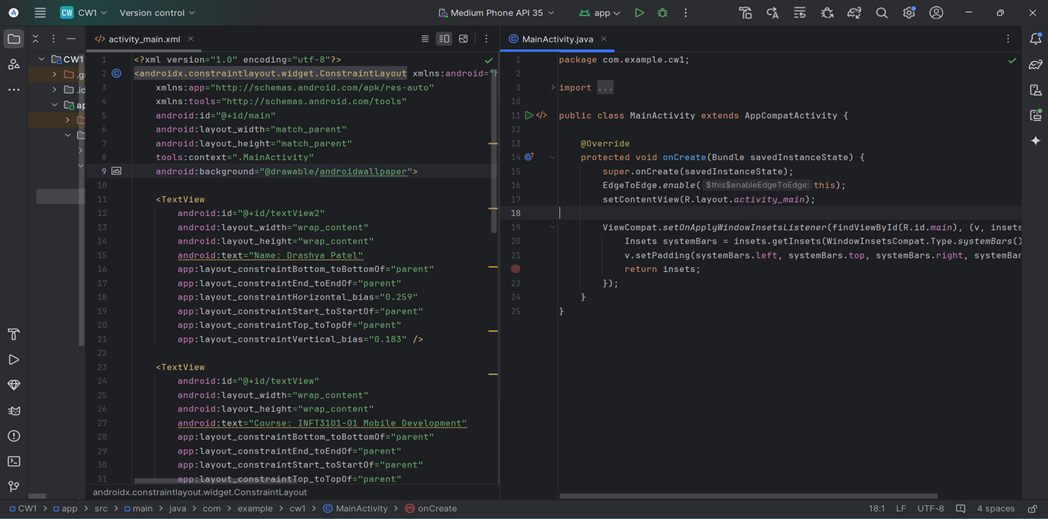Click the Apply Changes toolbar icon
Image resolution: width=1048 pixels, height=519 pixels.
pos(773,13)
